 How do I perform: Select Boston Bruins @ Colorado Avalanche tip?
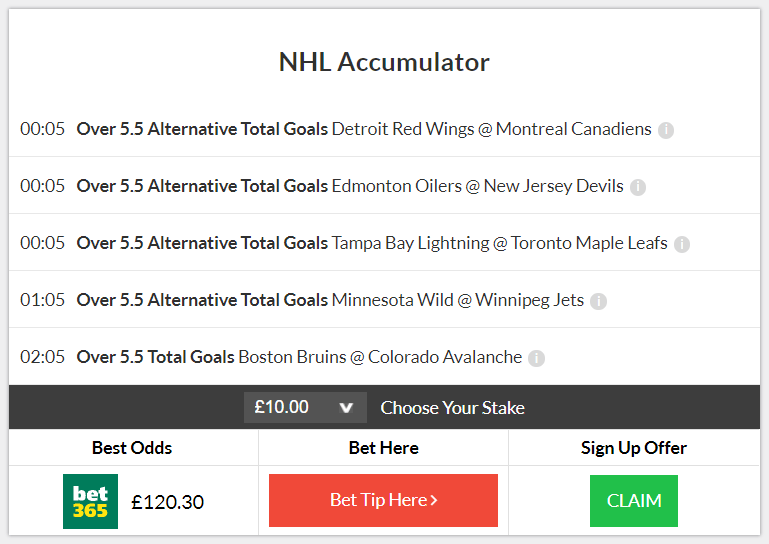pyautogui.click(x=384, y=357)
